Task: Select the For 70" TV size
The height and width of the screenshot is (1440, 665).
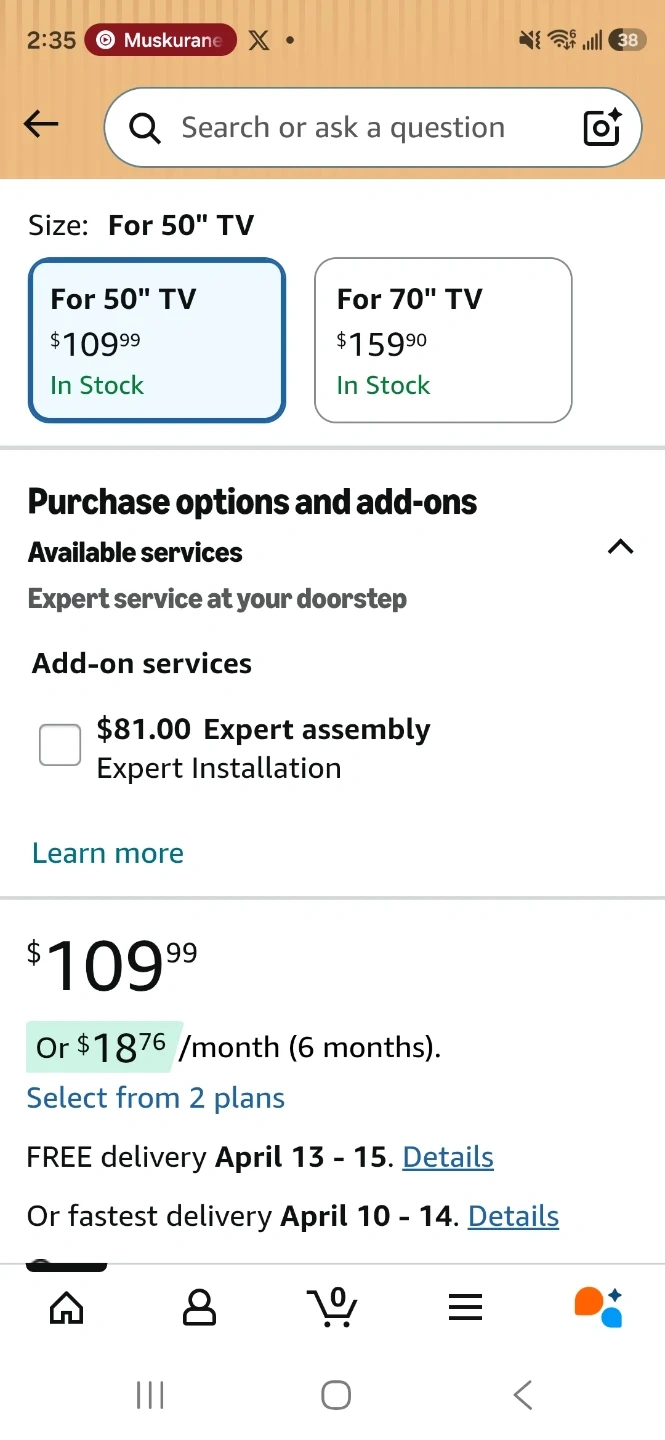Action: [443, 341]
